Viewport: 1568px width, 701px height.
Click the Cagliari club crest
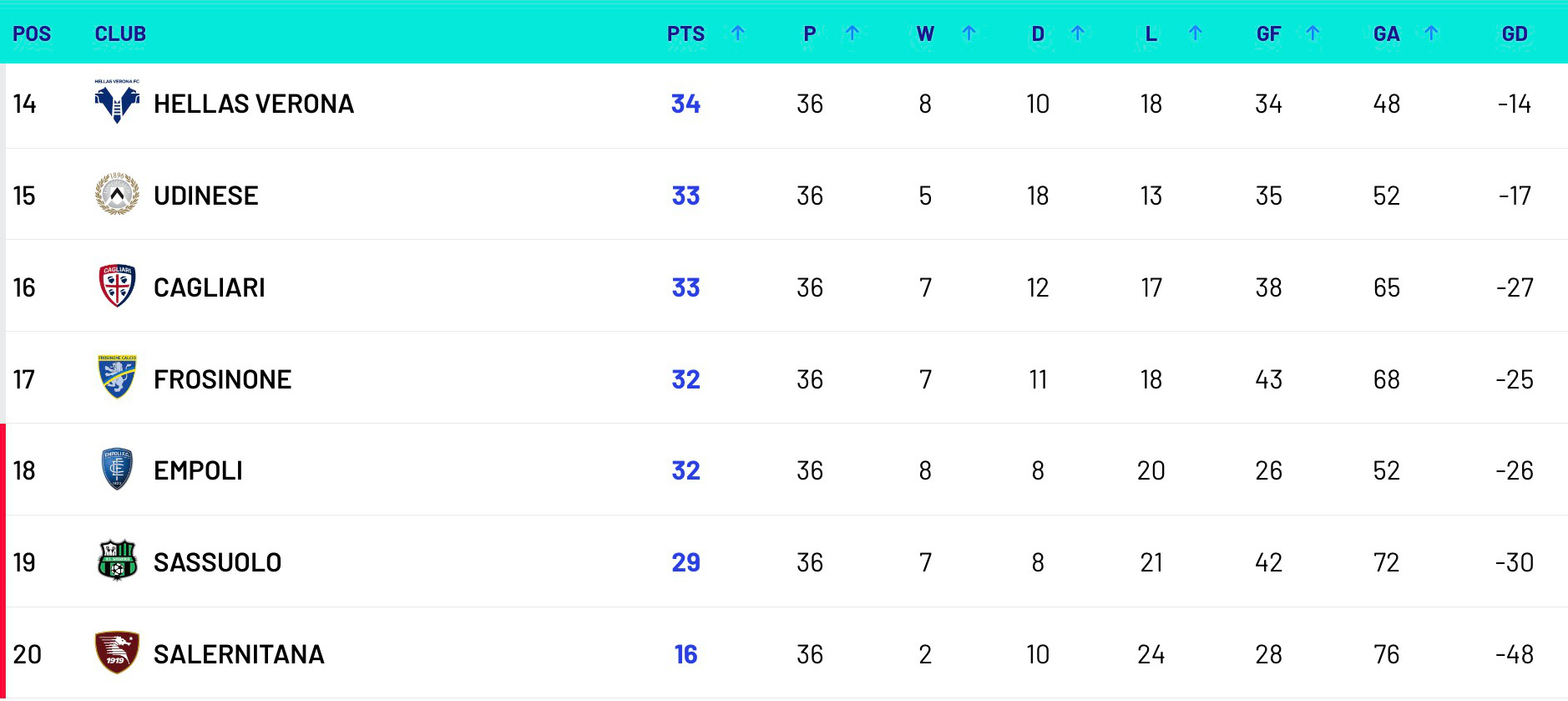(117, 287)
